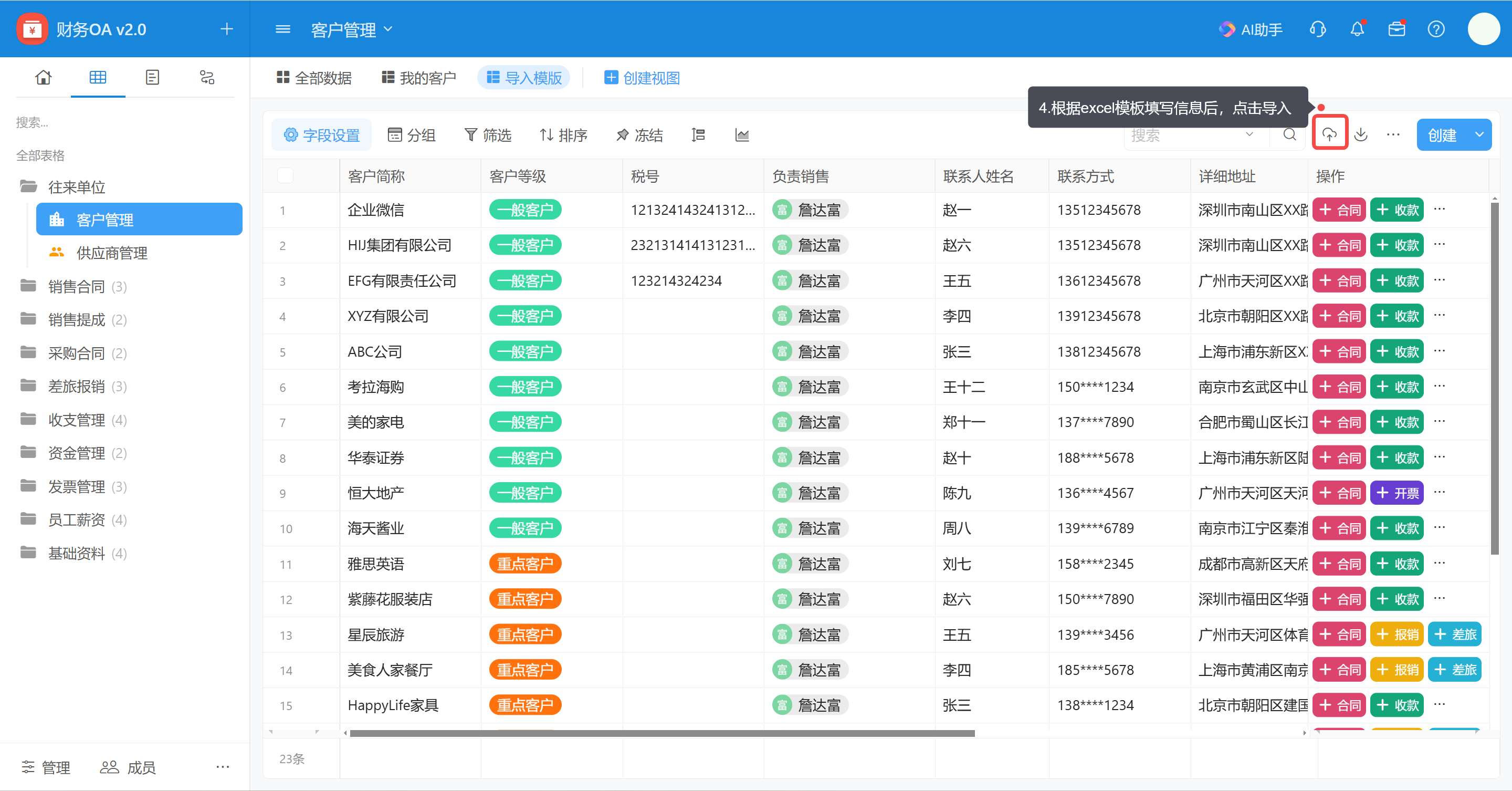Expand the 销售提成 folder
This screenshot has width=1512, height=791.
click(x=29, y=319)
